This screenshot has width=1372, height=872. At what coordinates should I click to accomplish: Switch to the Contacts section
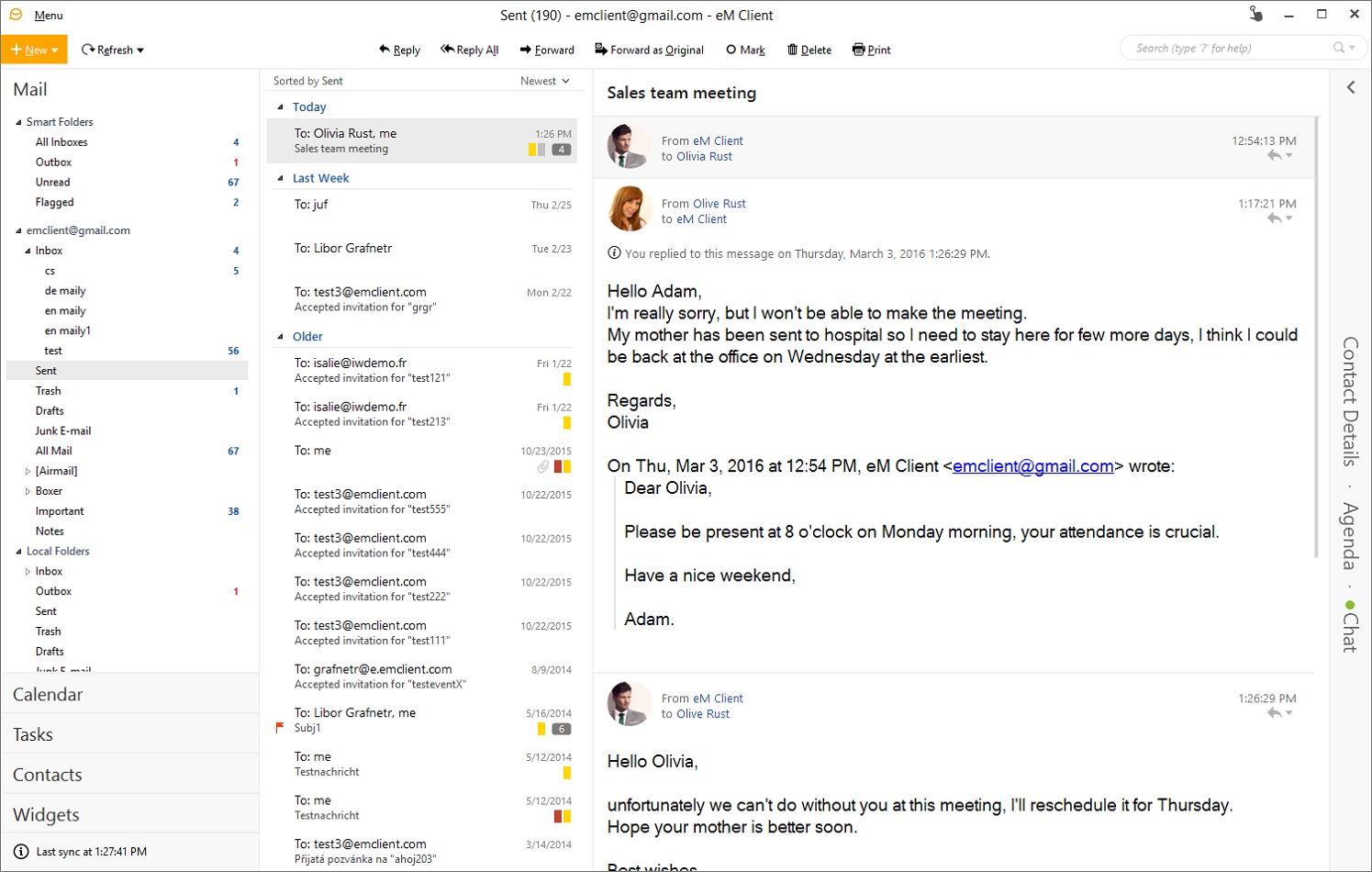click(x=129, y=775)
